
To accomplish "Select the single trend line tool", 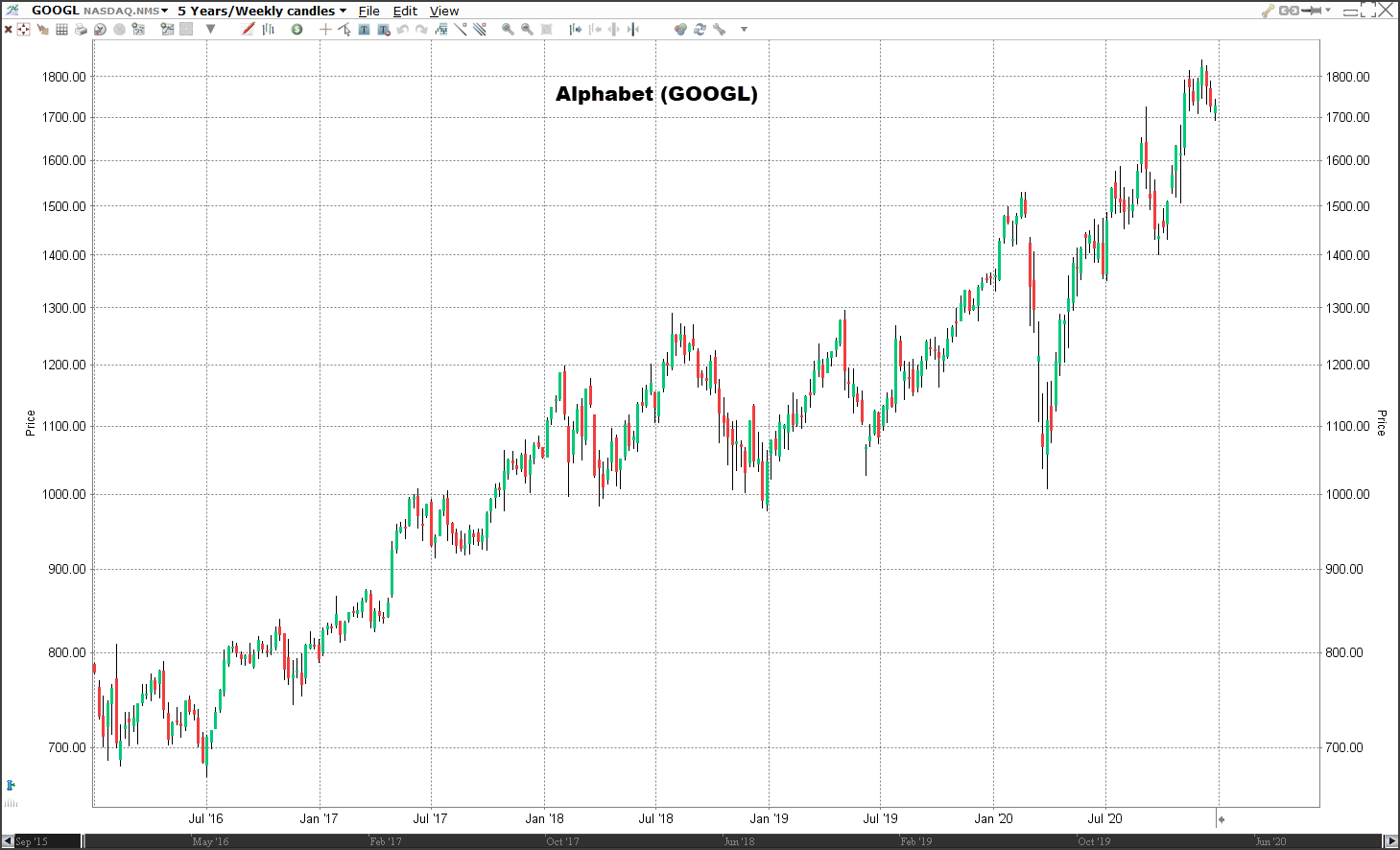I will [x=461, y=30].
